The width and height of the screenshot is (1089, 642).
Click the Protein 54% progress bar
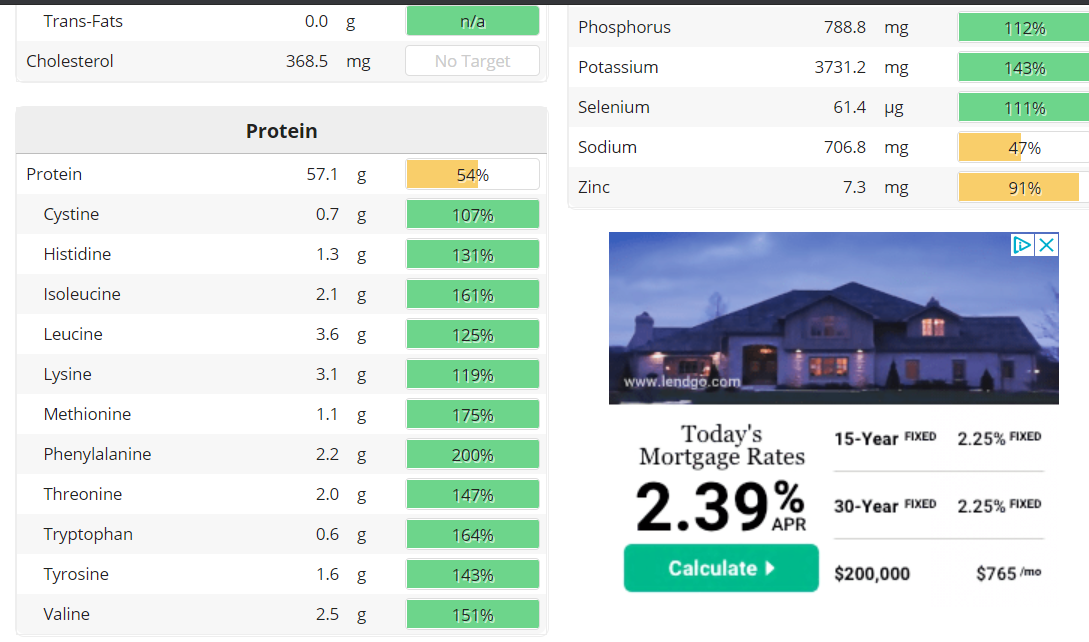[x=472, y=174]
